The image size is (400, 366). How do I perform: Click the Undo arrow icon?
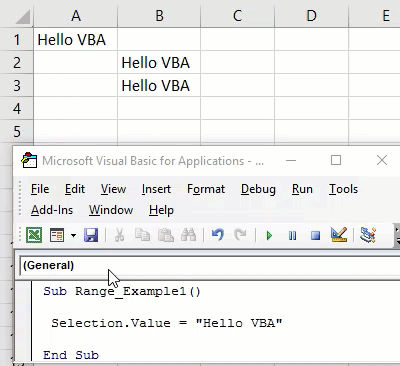(x=218, y=235)
